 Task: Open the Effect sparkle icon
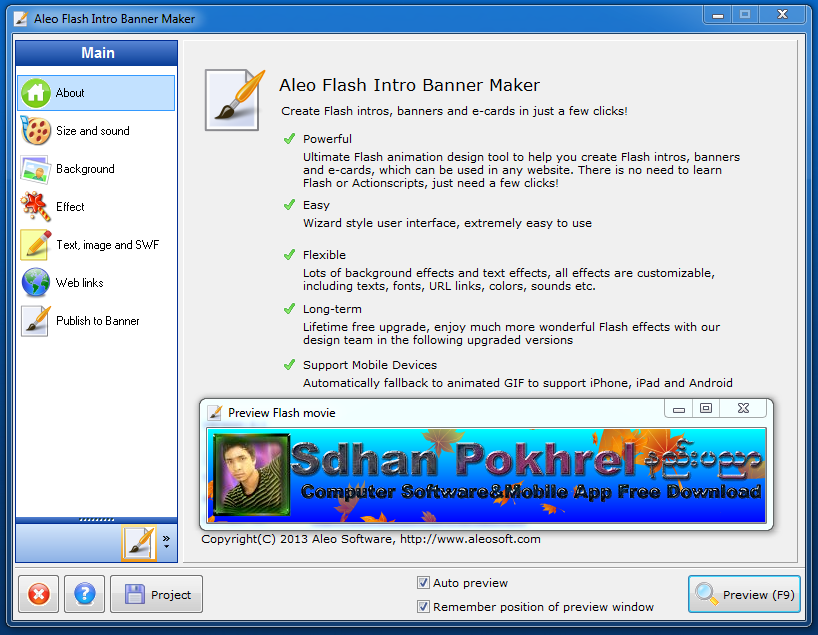click(35, 207)
